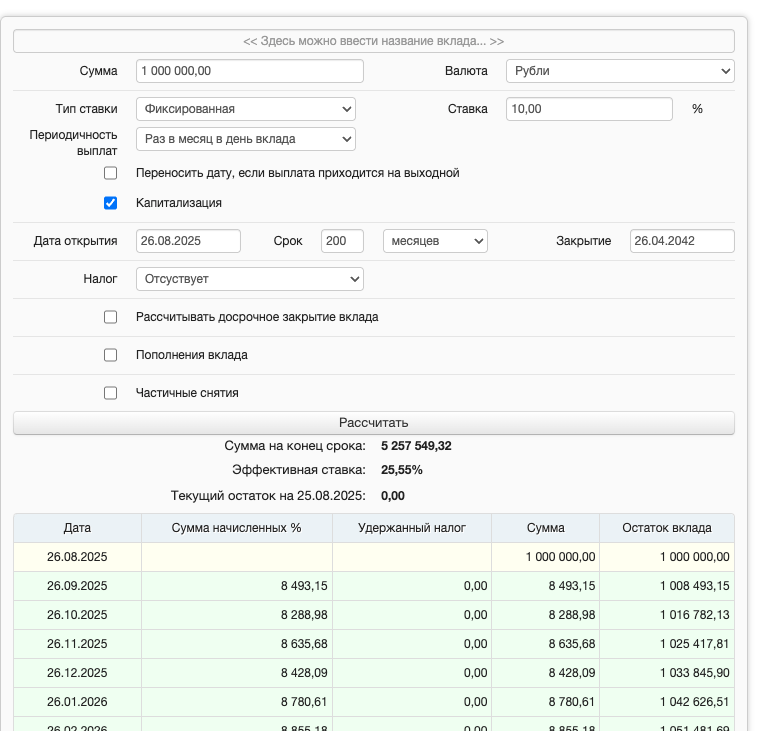Click the 26.01.2026 date cell
This screenshot has height=731, width=777.
77,702
